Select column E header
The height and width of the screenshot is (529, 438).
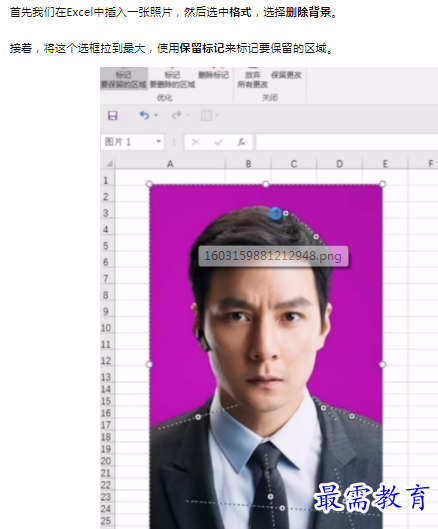[x=385, y=164]
